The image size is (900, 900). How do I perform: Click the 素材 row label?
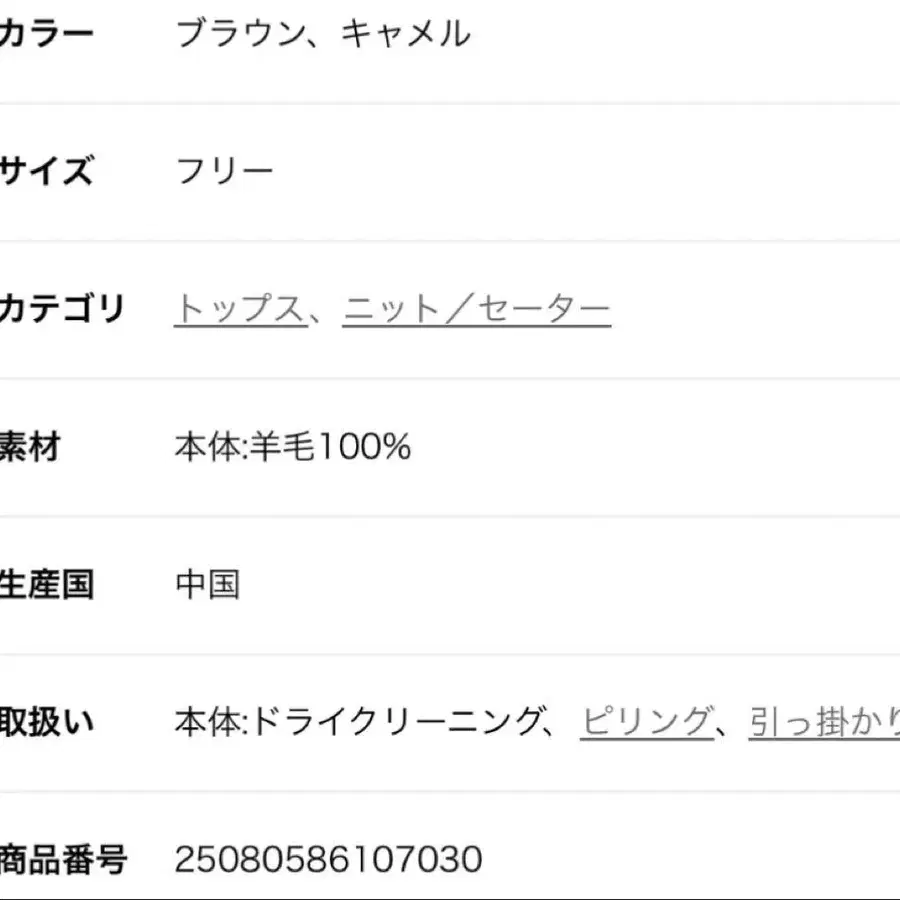point(30,447)
